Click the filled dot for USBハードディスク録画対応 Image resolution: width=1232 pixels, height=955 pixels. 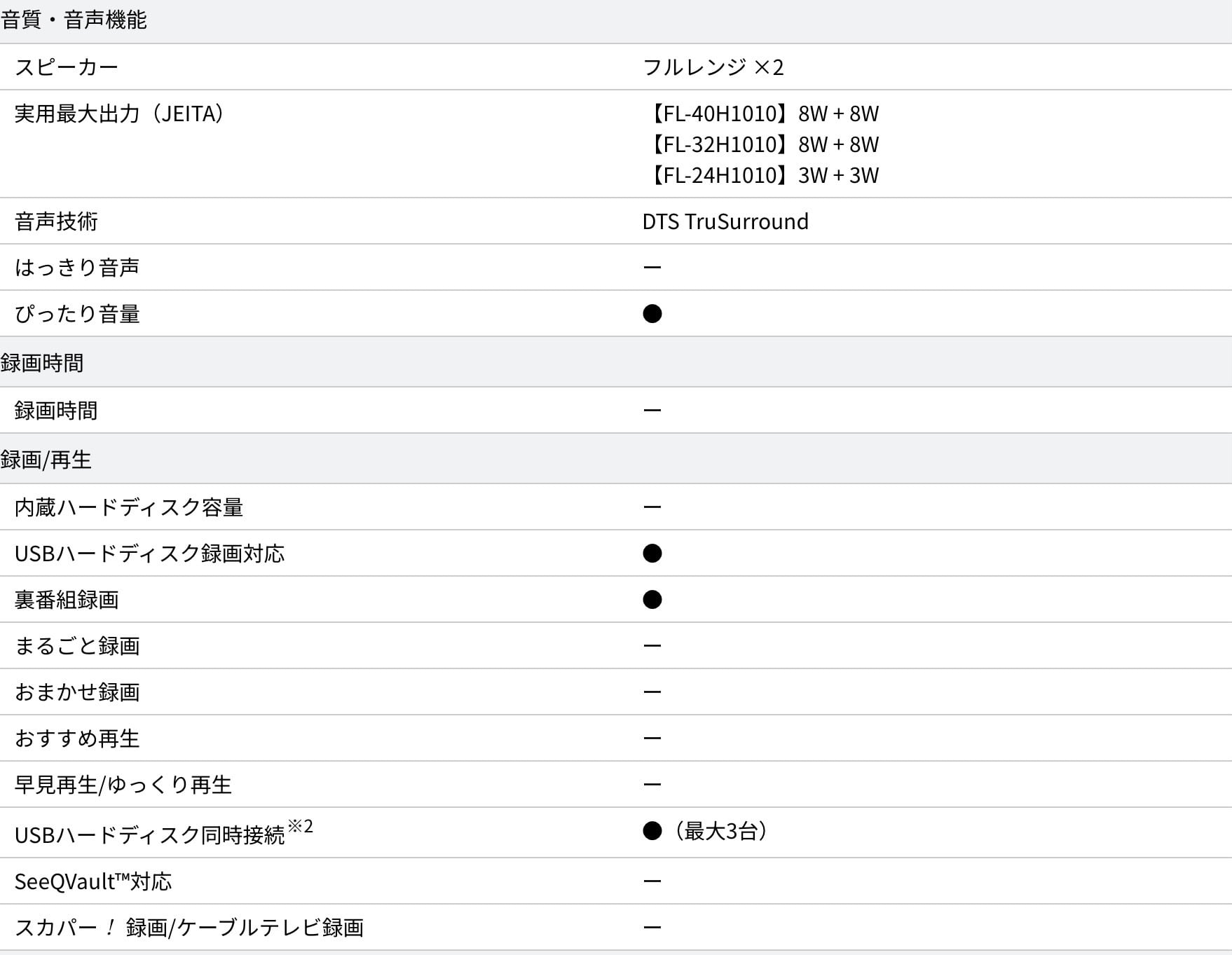point(652,553)
